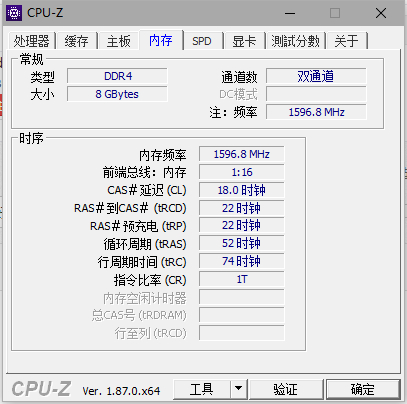
Task: Click the 1:16 FSB:DRAM ratio field
Action: [242, 172]
